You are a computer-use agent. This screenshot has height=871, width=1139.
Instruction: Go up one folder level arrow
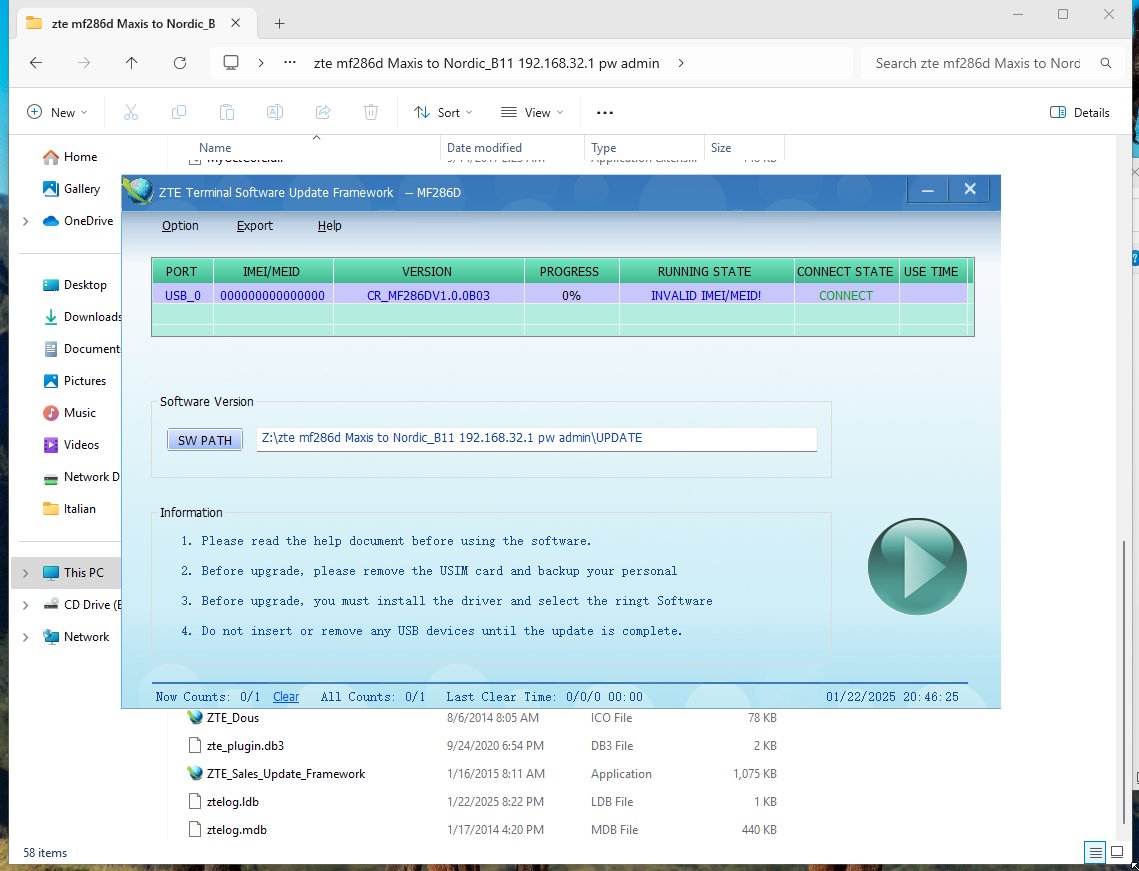132,63
